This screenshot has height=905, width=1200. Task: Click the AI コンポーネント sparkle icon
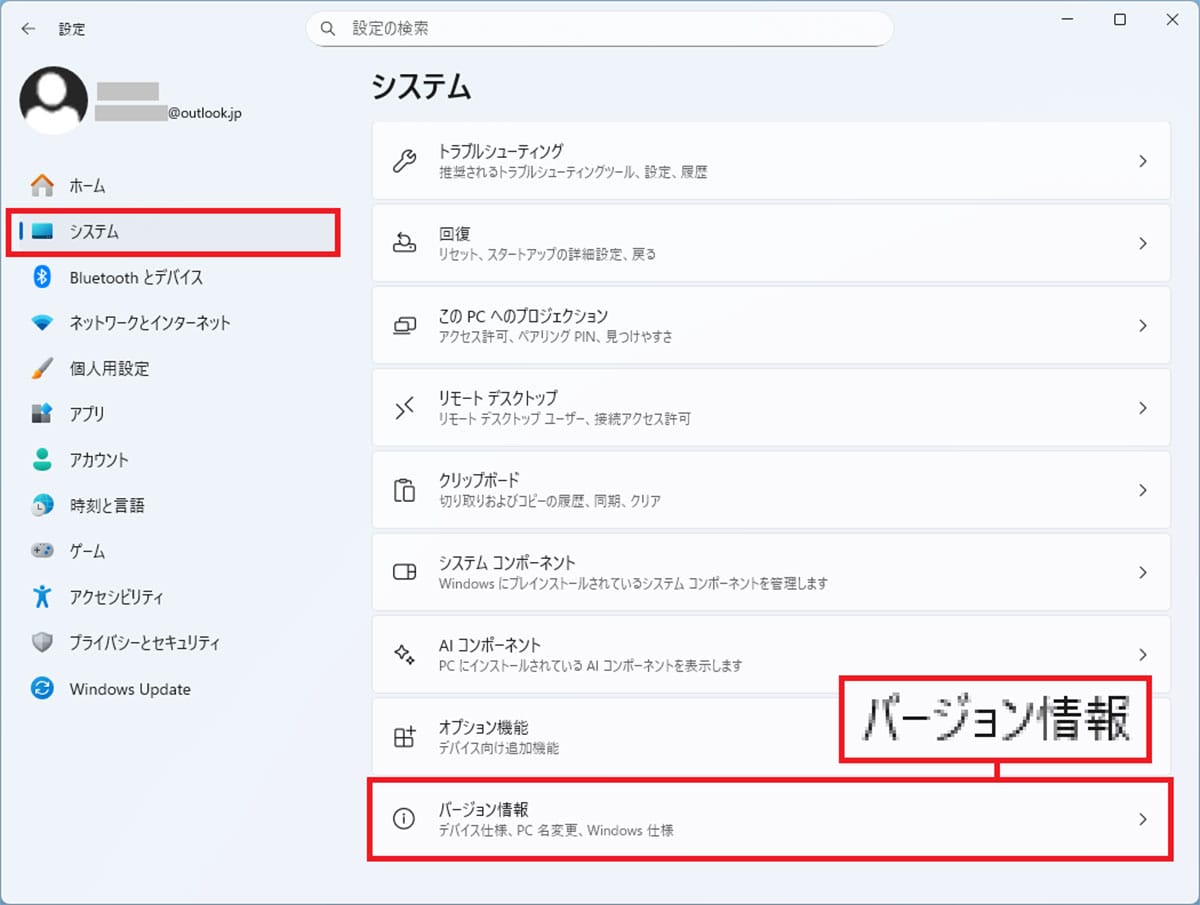pos(404,655)
